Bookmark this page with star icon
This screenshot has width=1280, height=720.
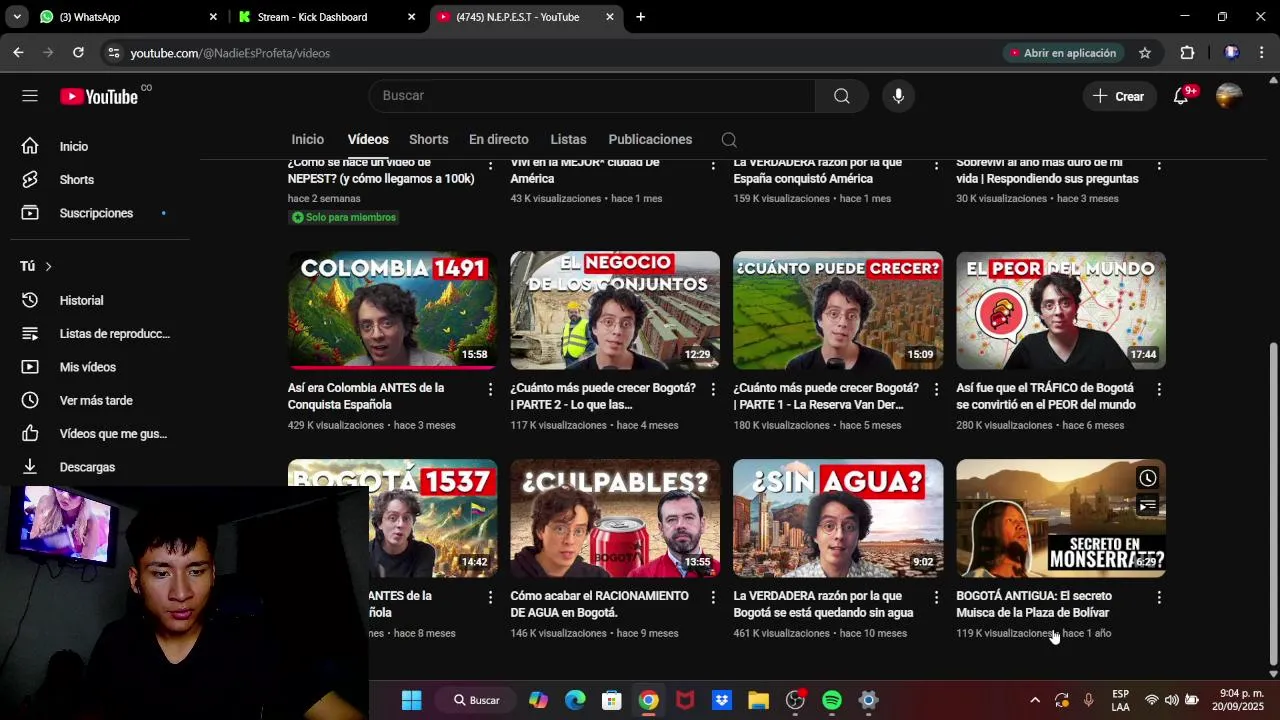[1145, 53]
